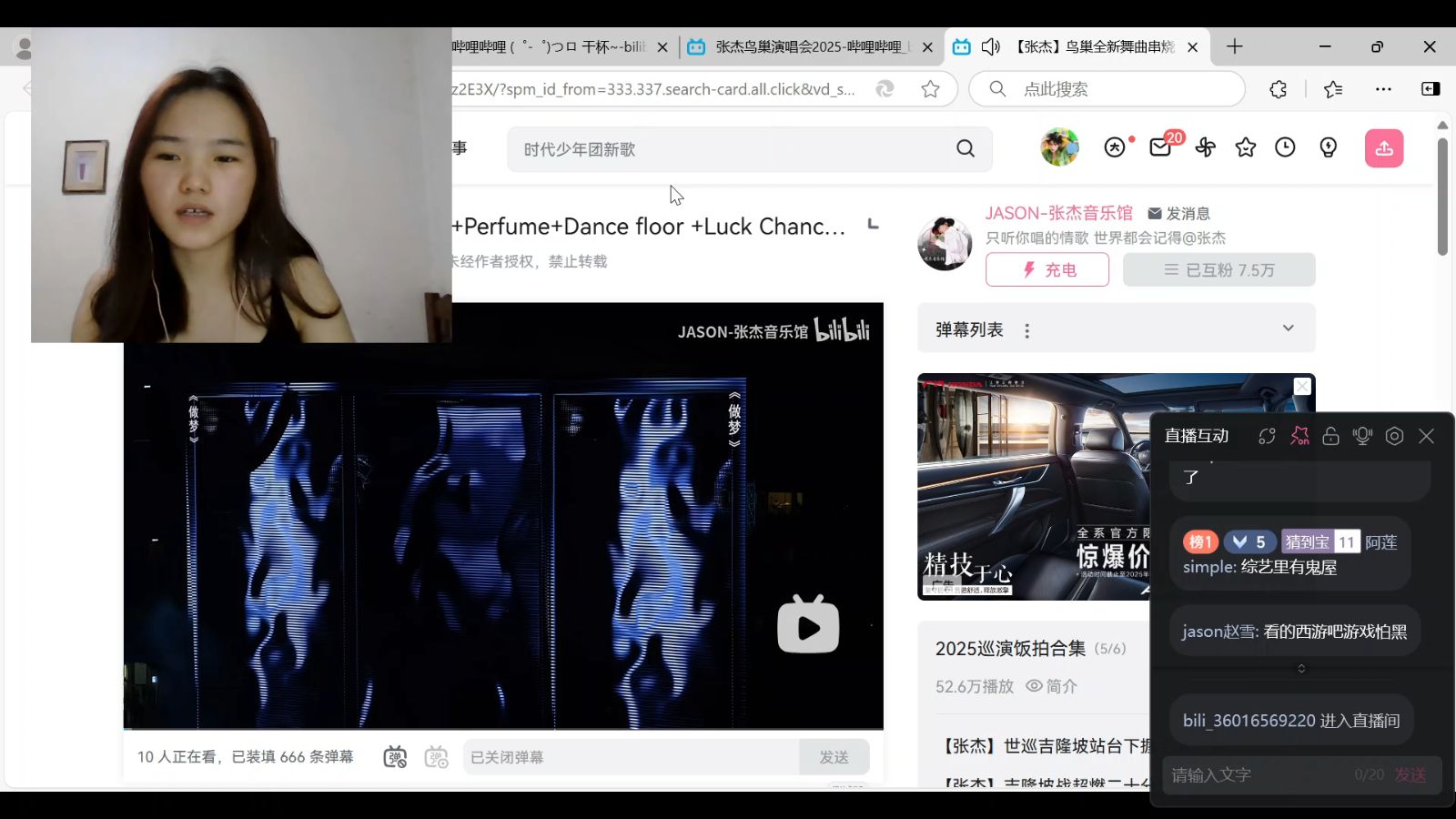Open the 简介 description of the collection

(x=1052, y=686)
